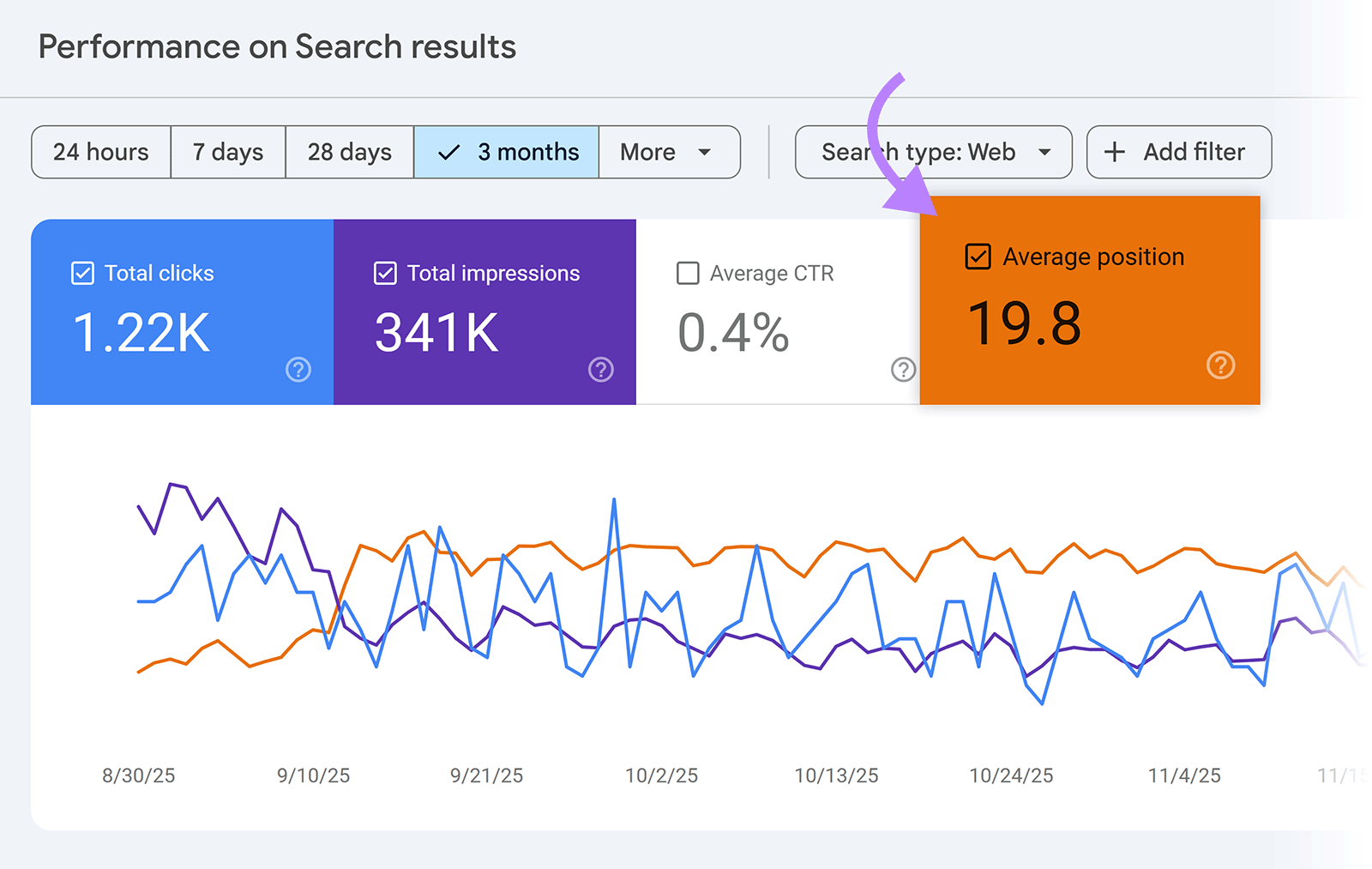
Task: Click the 10/2/25 date label on chart axis
Action: [x=662, y=775]
